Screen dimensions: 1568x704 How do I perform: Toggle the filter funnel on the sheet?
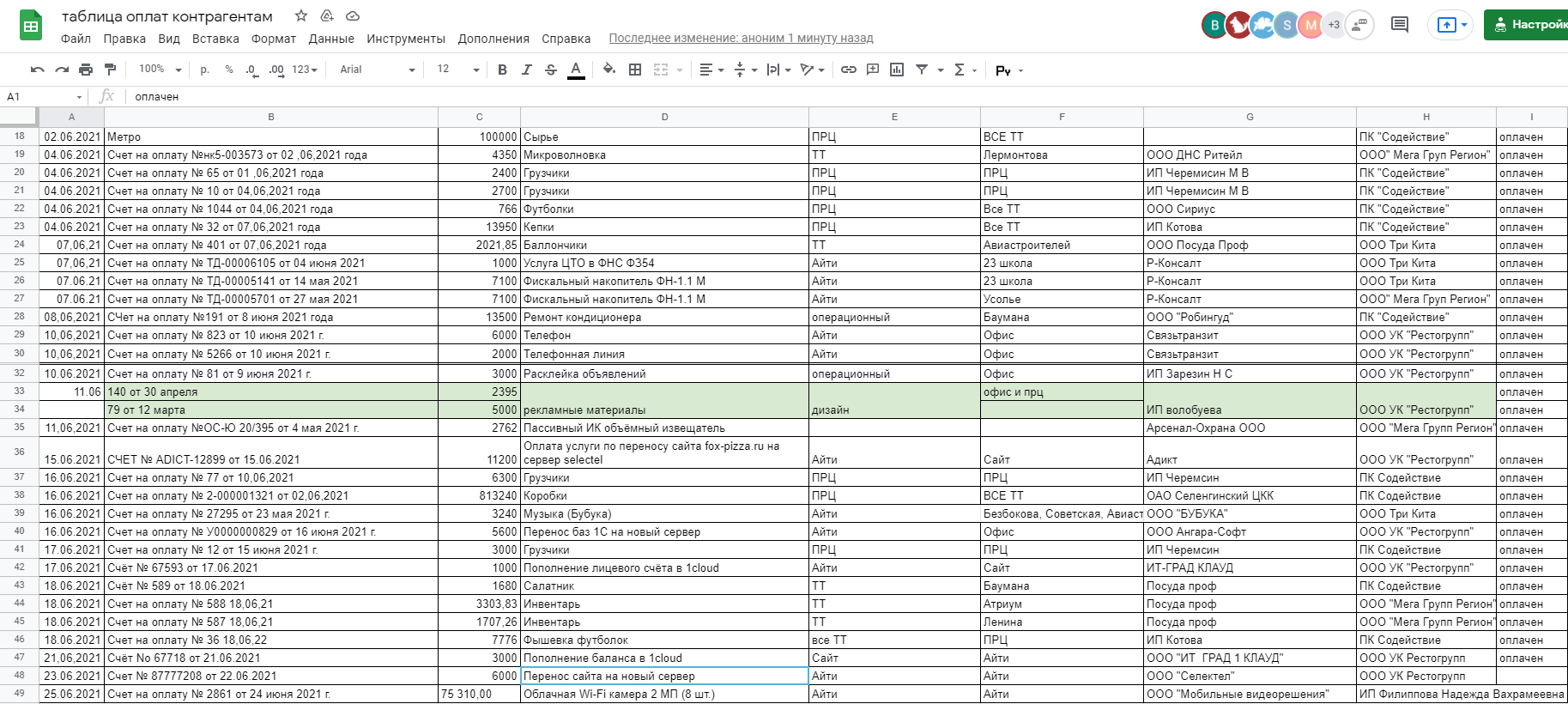click(x=922, y=70)
